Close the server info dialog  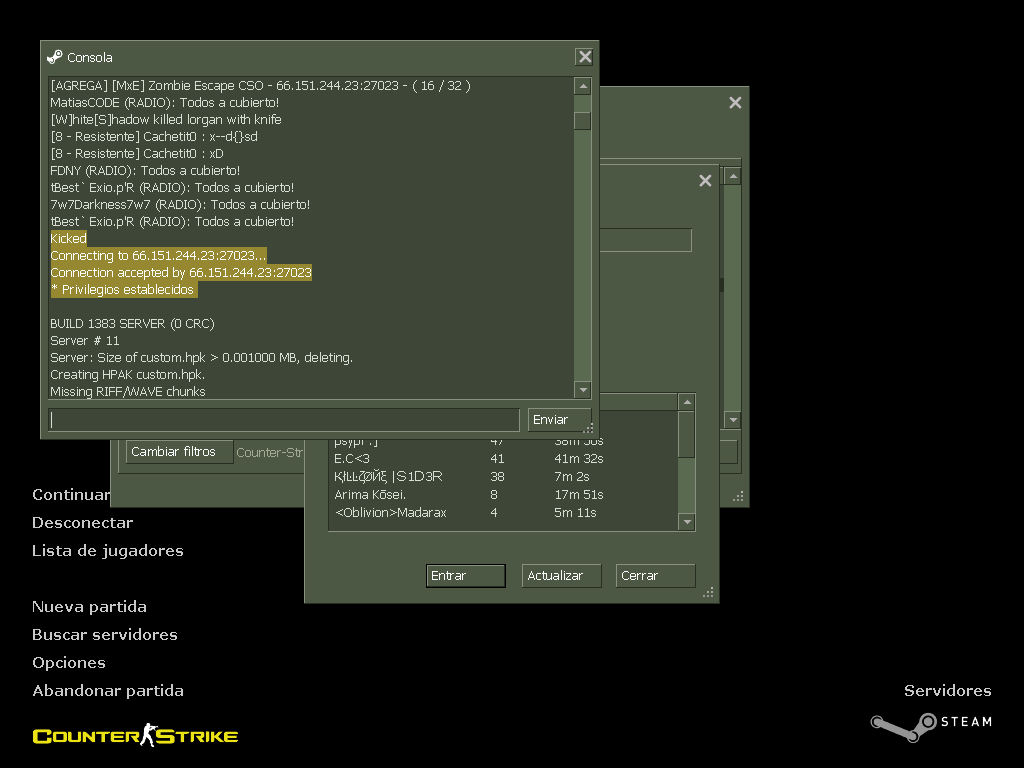pyautogui.click(x=705, y=180)
